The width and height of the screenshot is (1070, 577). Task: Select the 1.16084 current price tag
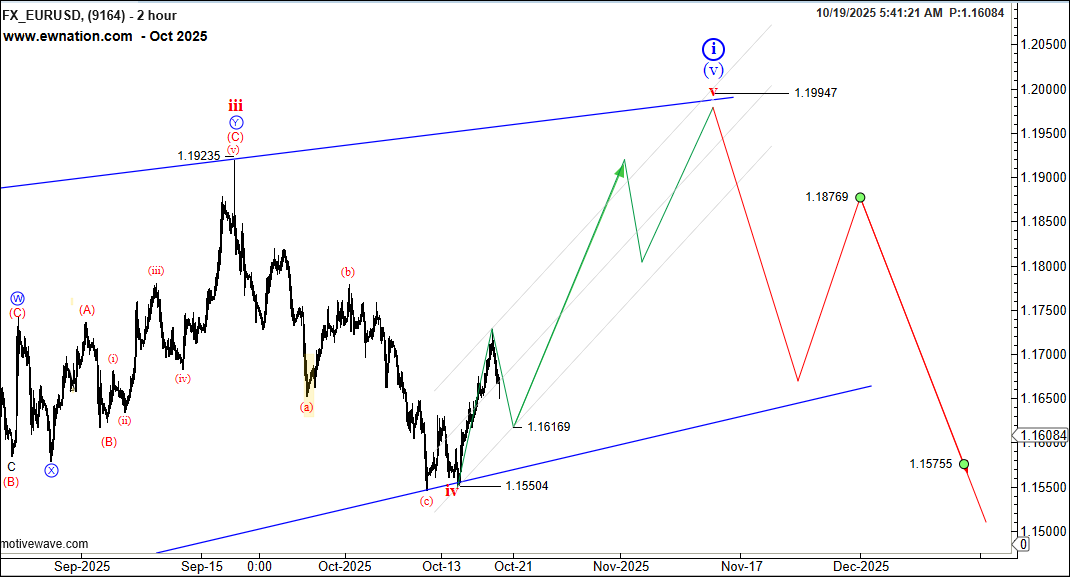1041,436
